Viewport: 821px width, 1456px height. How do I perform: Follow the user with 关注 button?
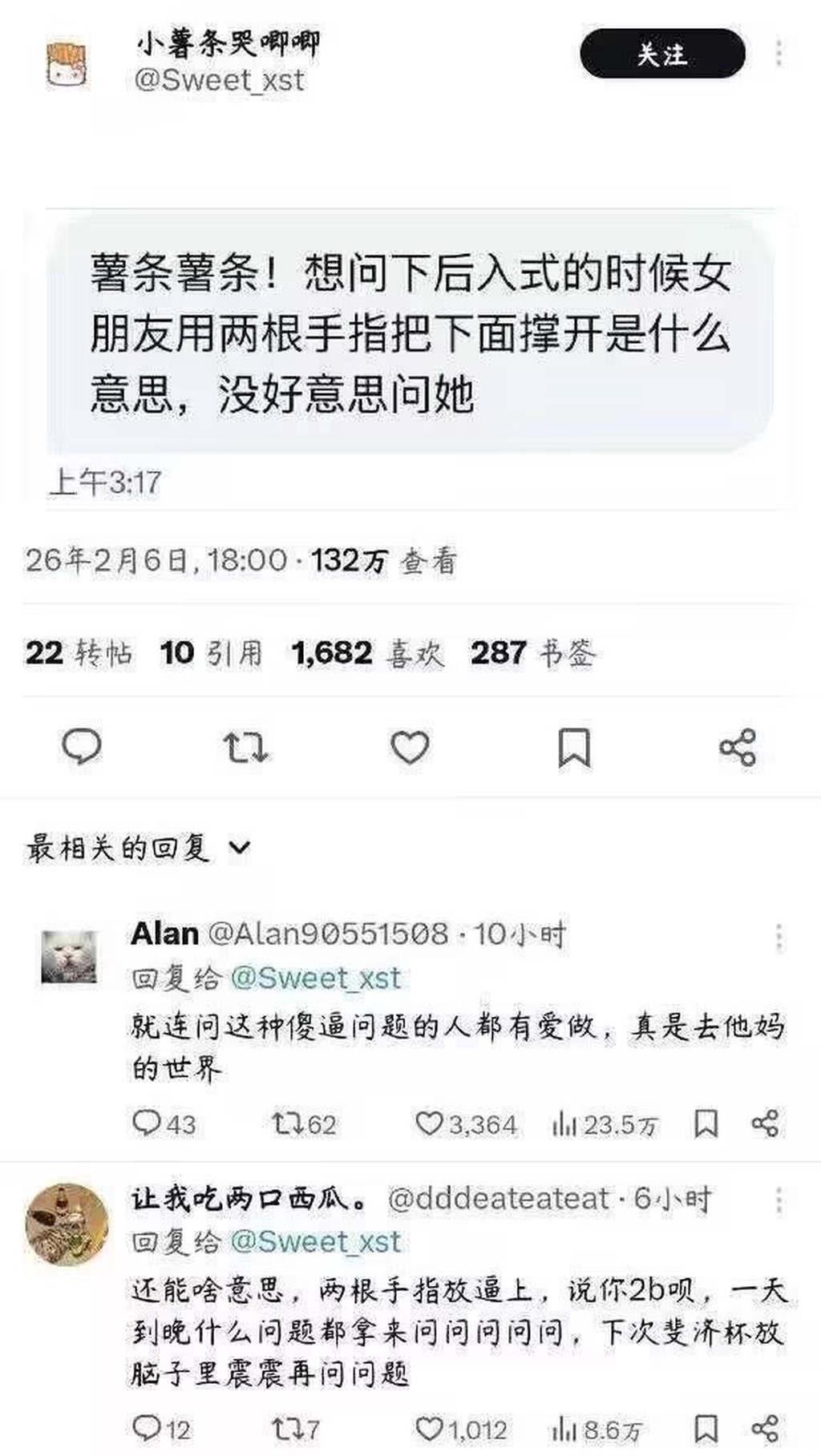[x=662, y=54]
